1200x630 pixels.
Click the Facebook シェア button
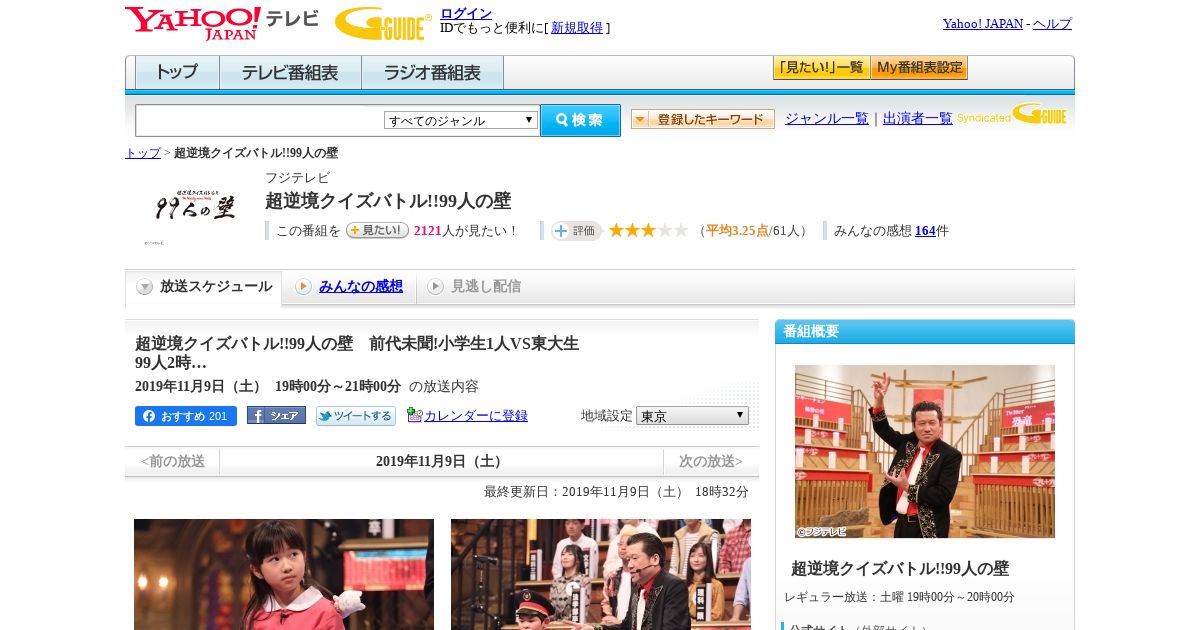[276, 416]
